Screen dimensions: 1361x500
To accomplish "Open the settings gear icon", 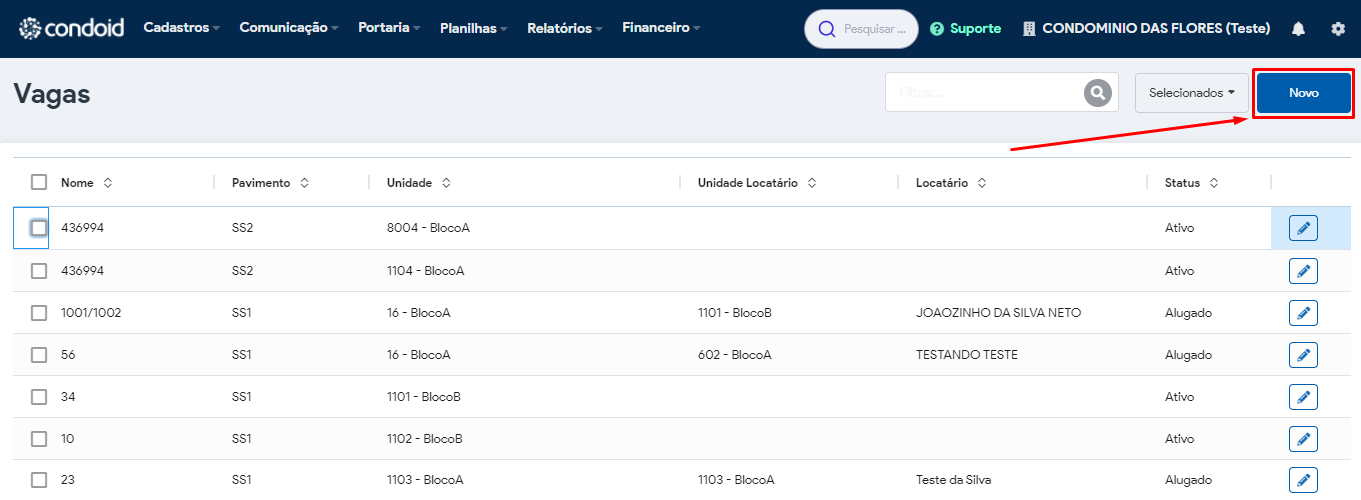I will click(x=1338, y=29).
